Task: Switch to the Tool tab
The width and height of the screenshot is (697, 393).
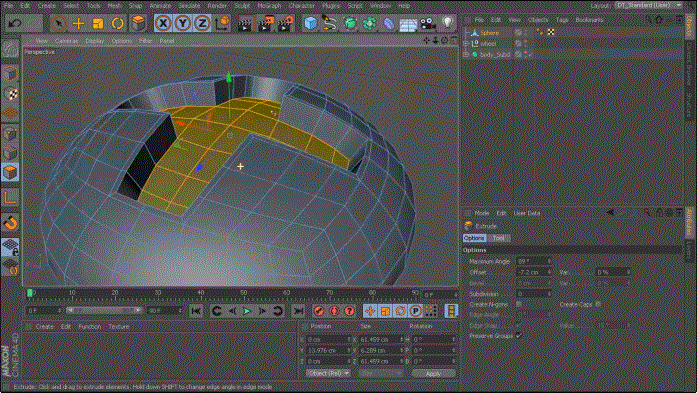Action: 498,238
